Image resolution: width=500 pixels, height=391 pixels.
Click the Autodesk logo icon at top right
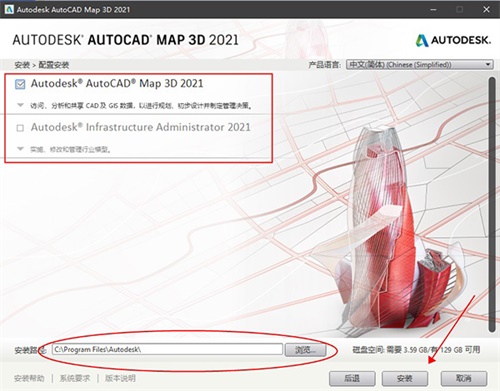422,40
